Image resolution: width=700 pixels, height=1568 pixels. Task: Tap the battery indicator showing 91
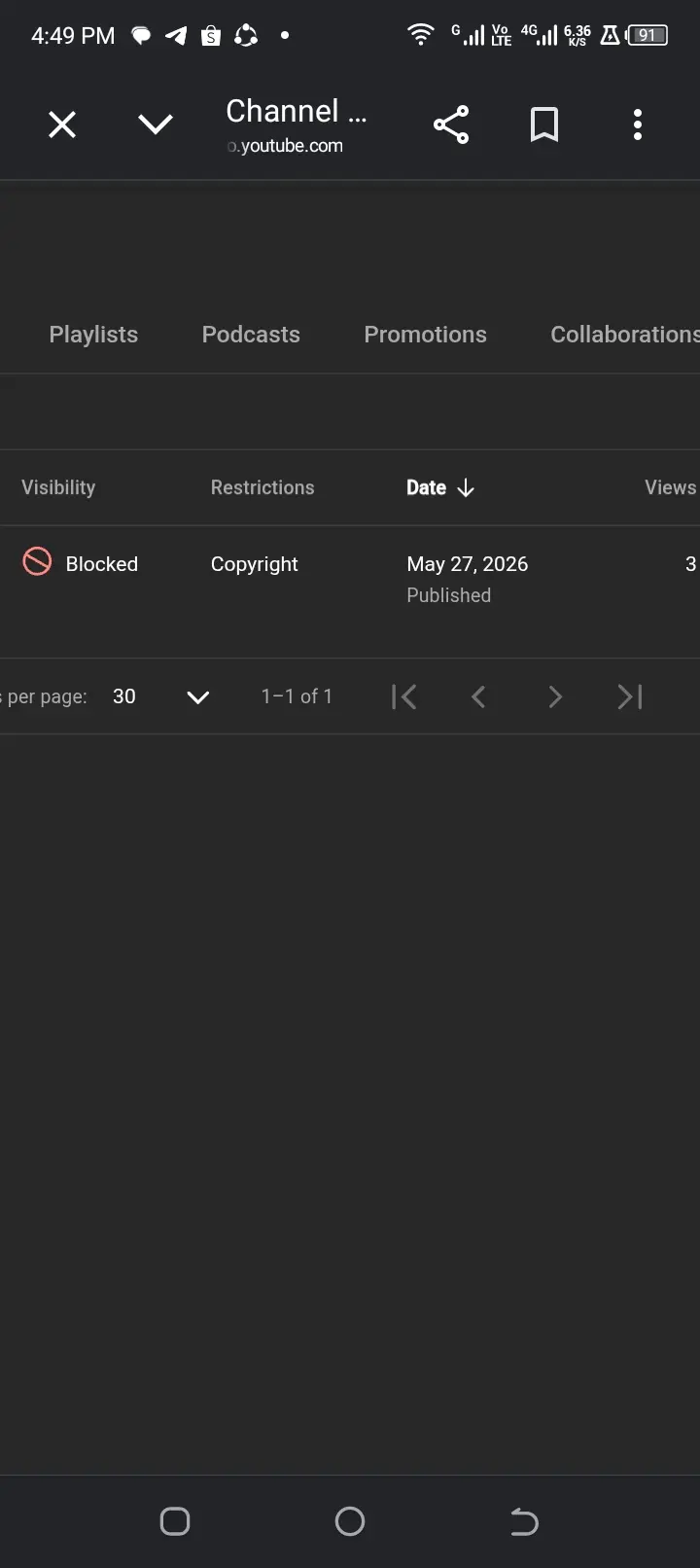point(647,35)
